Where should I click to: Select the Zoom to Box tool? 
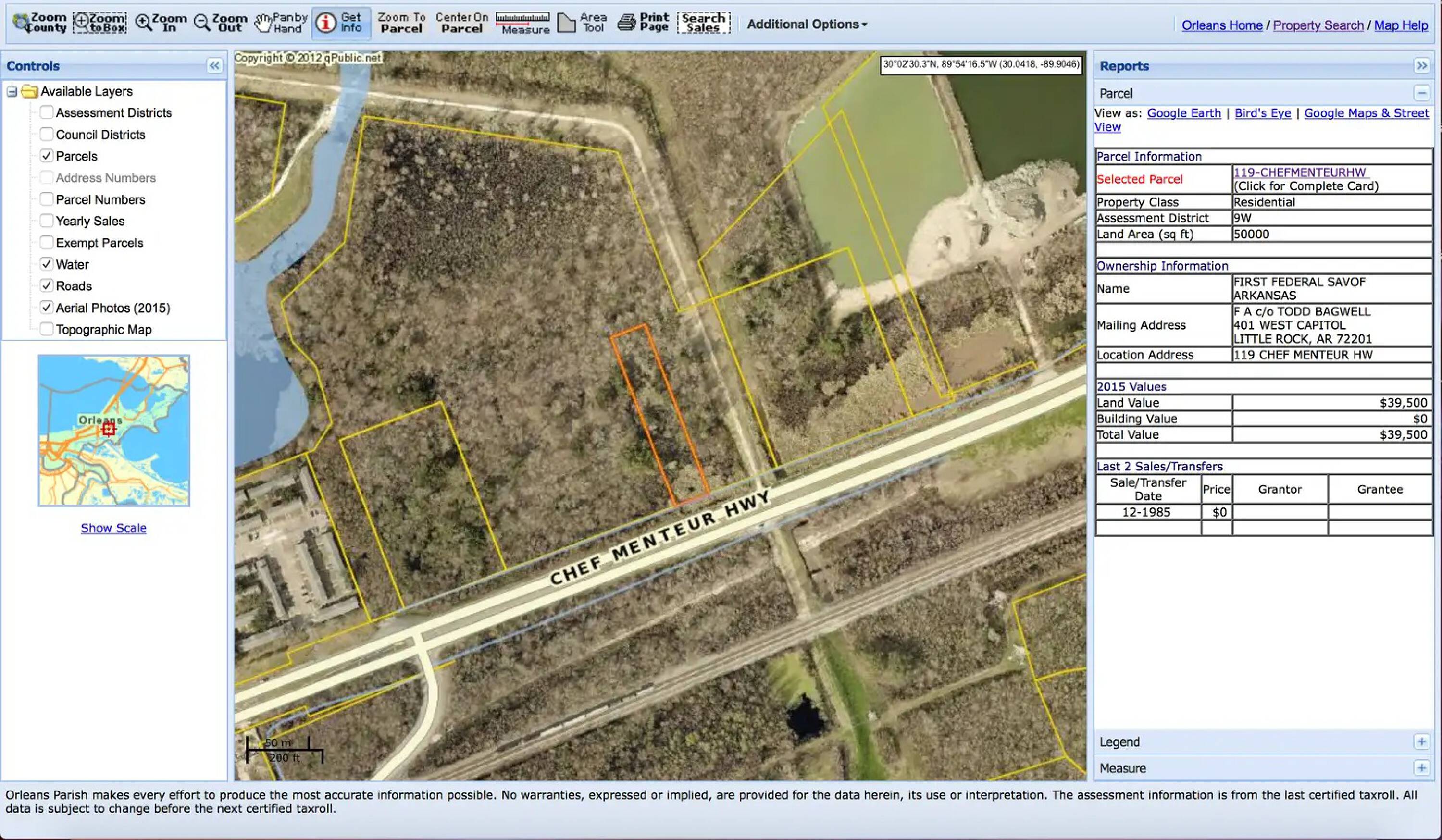[x=99, y=23]
